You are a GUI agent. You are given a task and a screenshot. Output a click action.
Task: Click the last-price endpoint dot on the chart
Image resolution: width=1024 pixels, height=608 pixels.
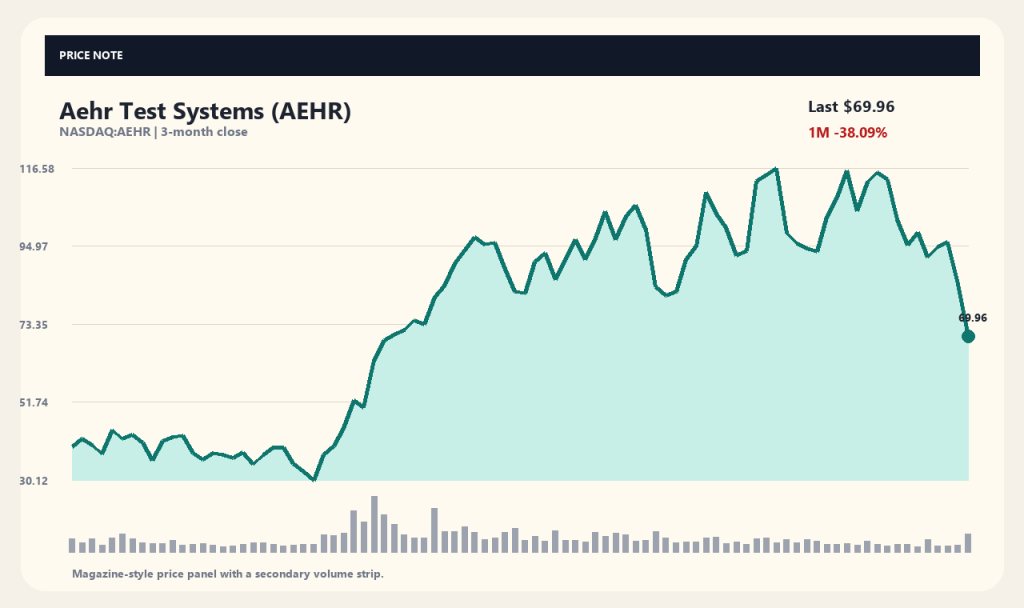(968, 336)
